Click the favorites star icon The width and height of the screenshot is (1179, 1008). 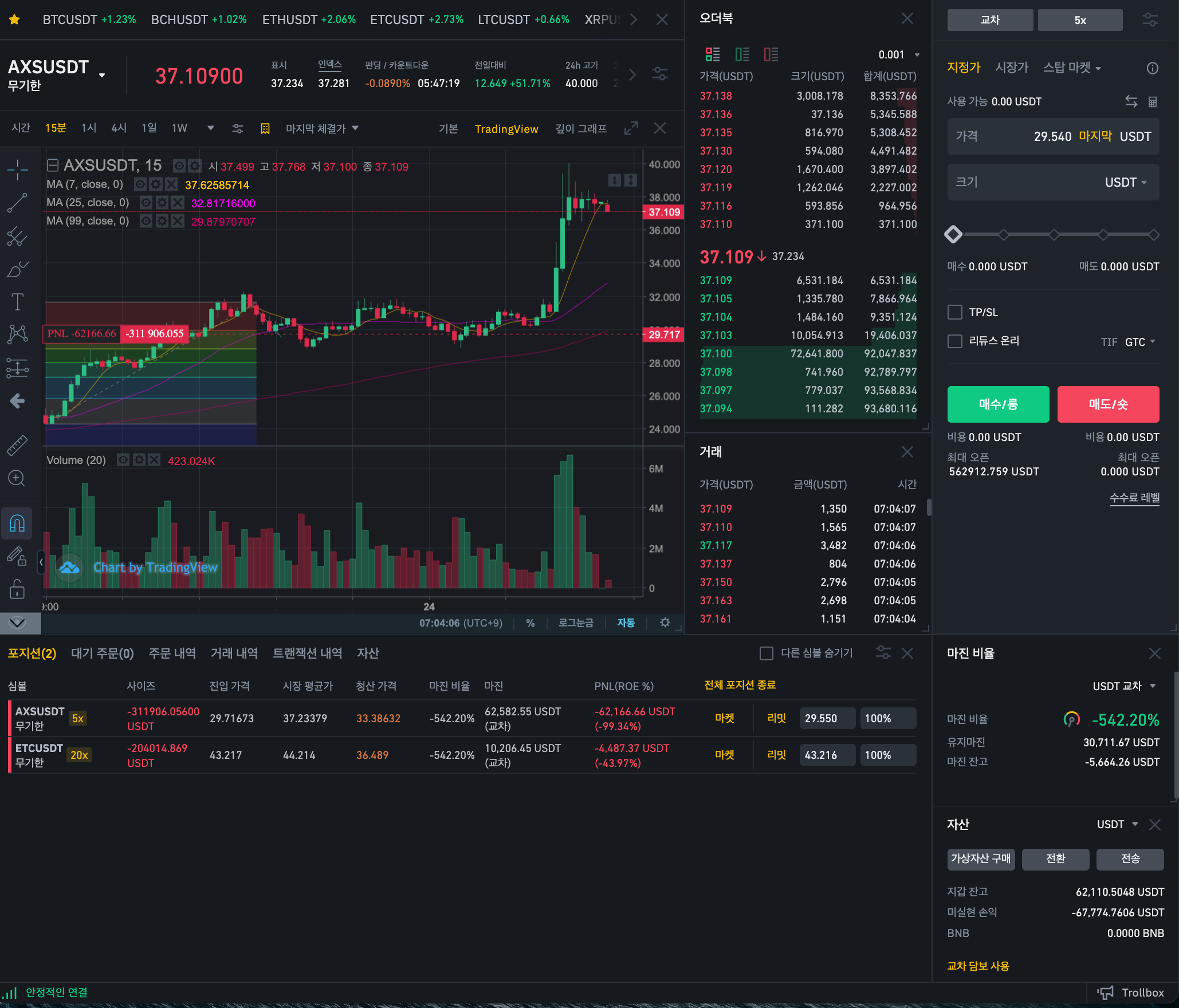15,19
